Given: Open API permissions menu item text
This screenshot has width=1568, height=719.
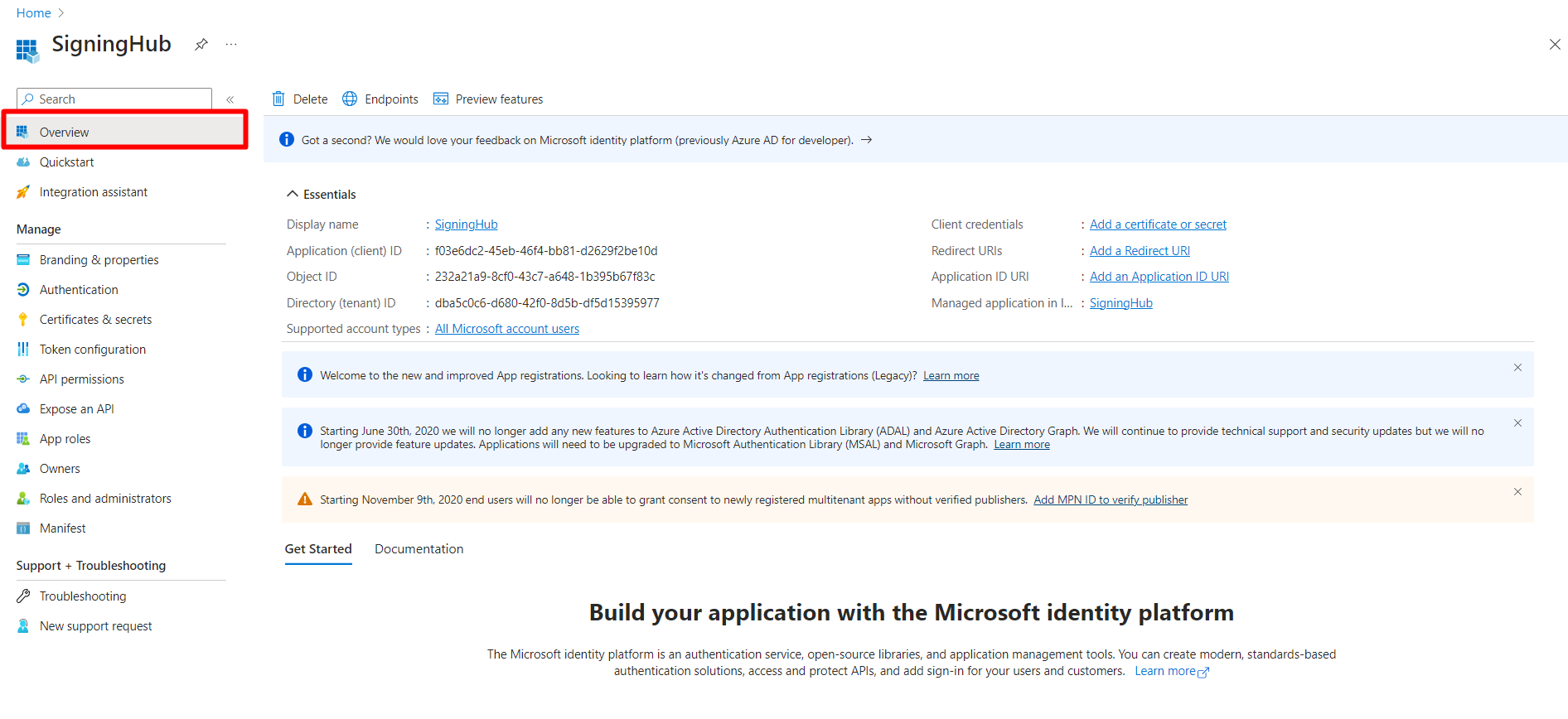Looking at the screenshot, I should [82, 379].
